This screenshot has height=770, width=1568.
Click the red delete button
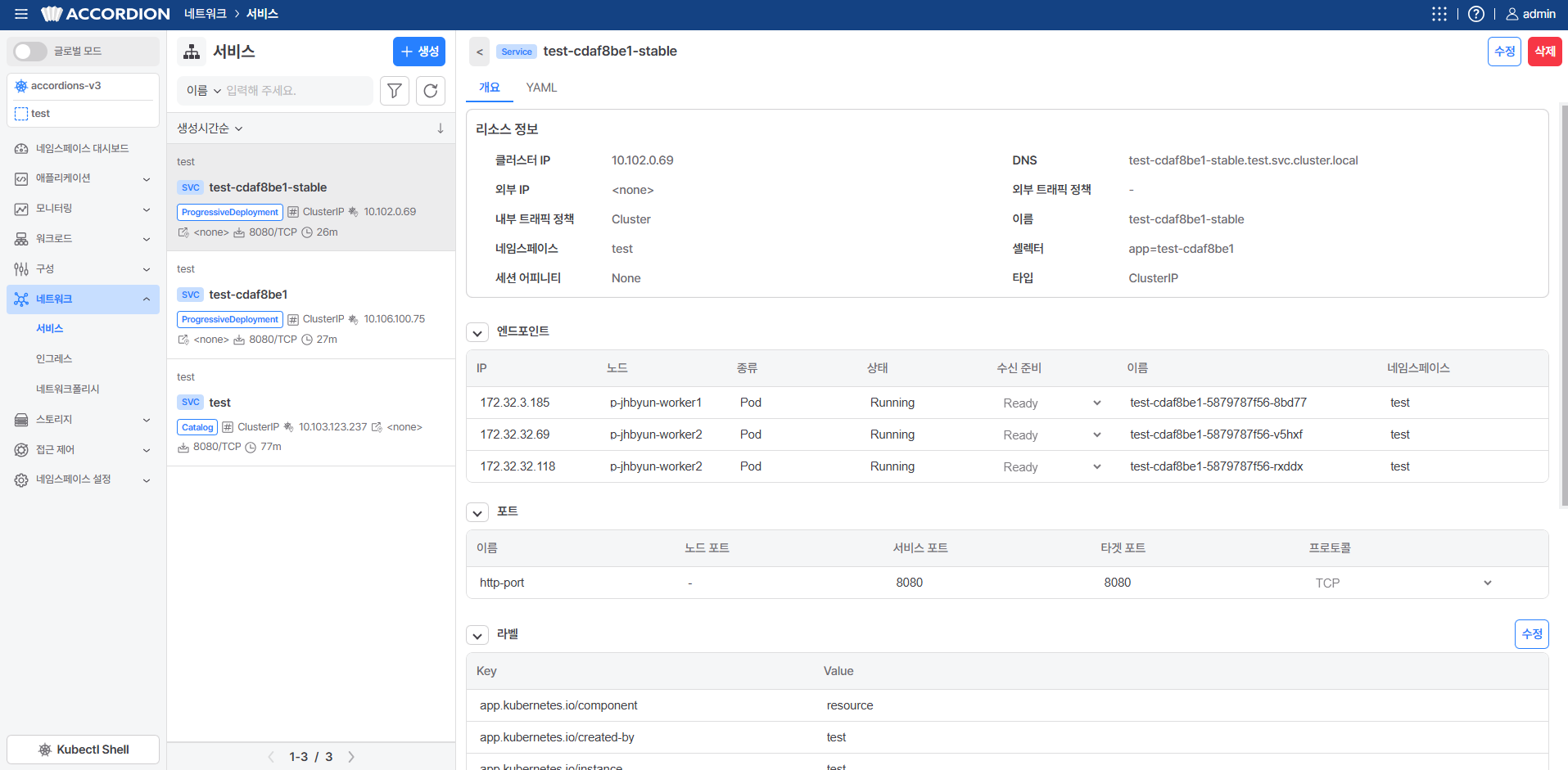click(x=1545, y=52)
